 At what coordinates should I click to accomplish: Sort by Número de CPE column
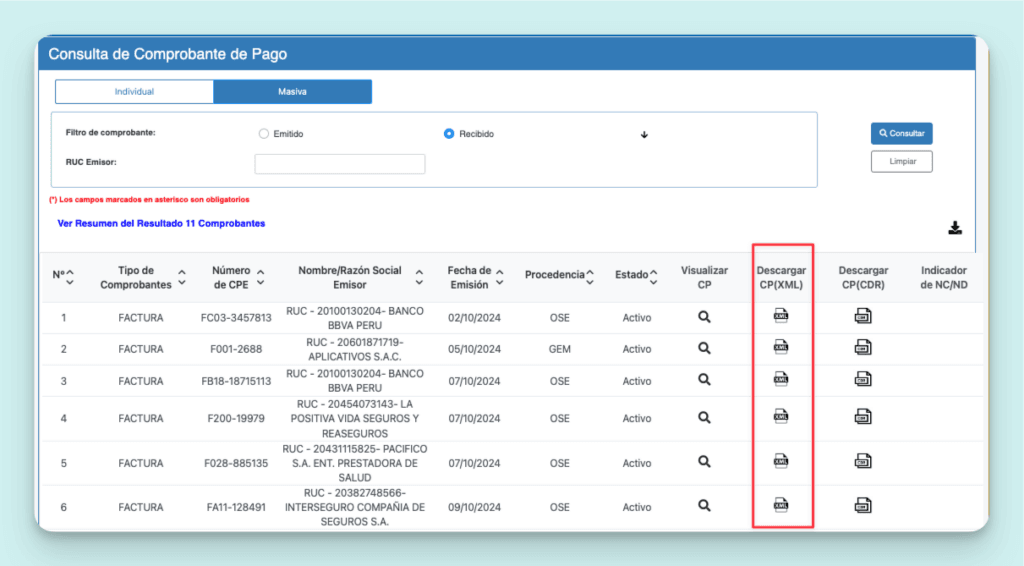click(261, 277)
